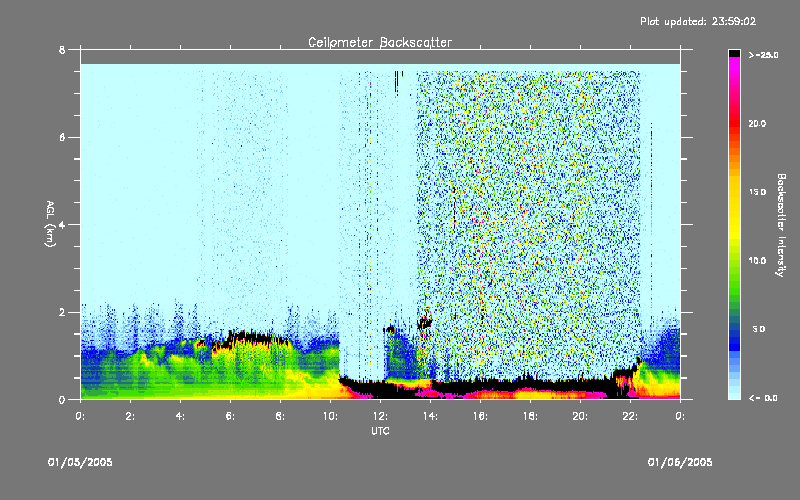Click the x-axis time label "20:"

coord(580,416)
